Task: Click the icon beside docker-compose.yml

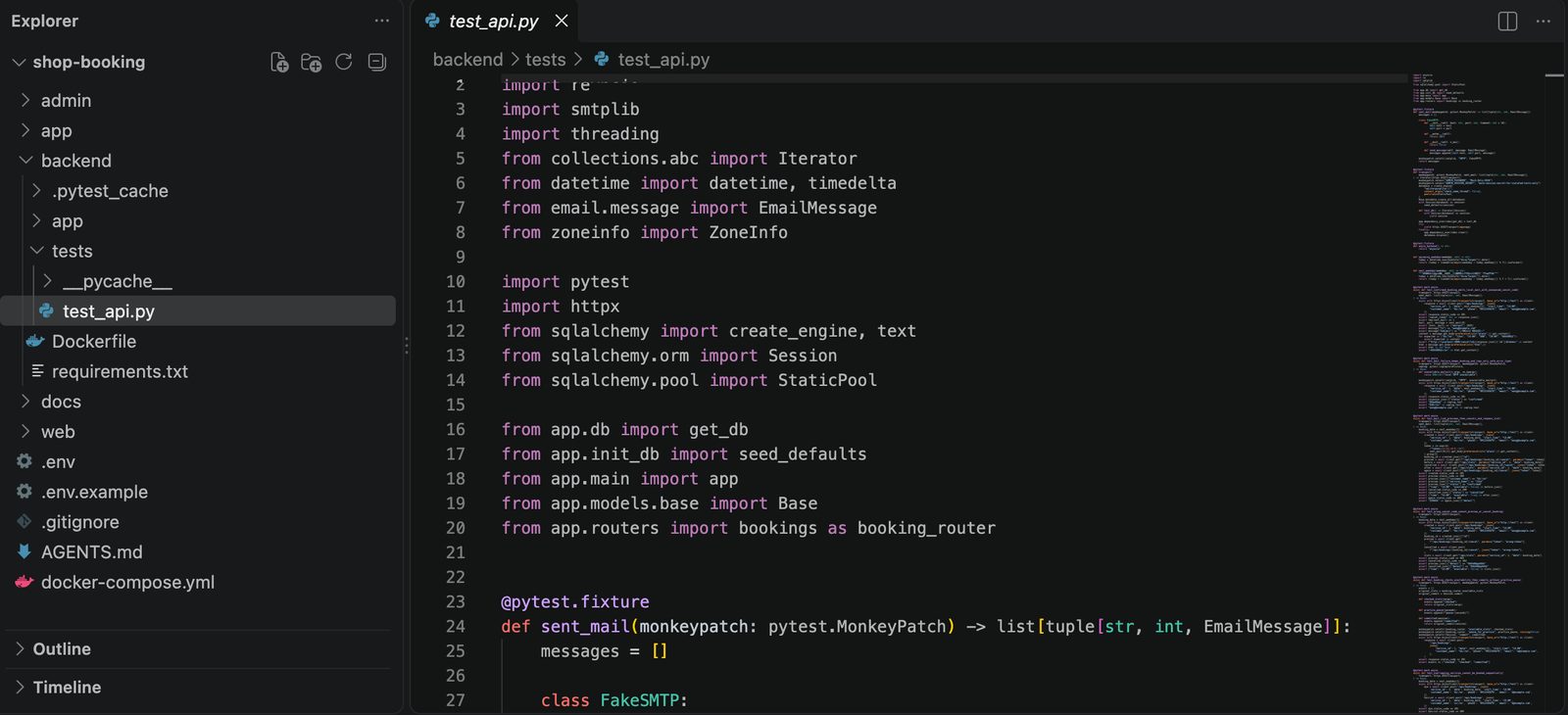Action: 24,582
